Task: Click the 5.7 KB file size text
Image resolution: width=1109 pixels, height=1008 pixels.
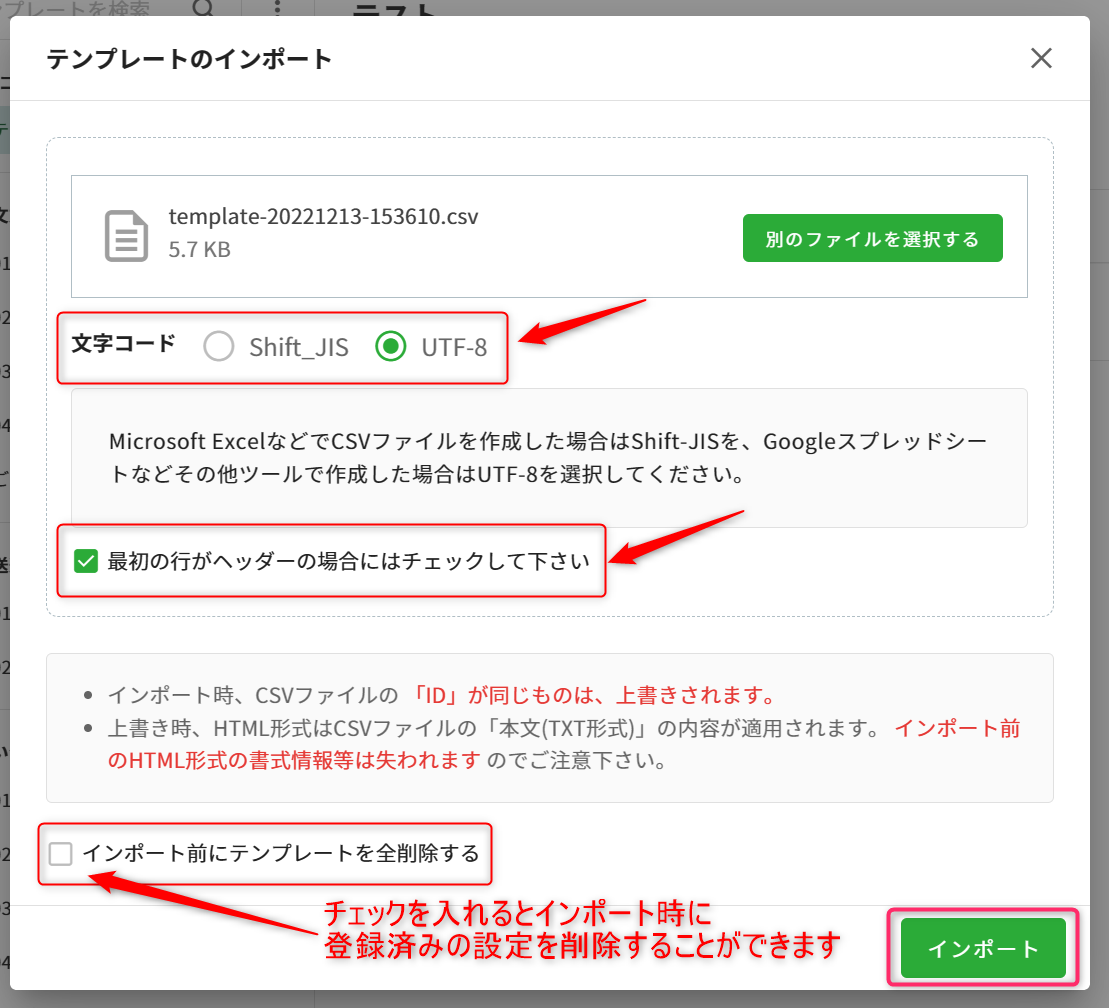Action: [199, 249]
